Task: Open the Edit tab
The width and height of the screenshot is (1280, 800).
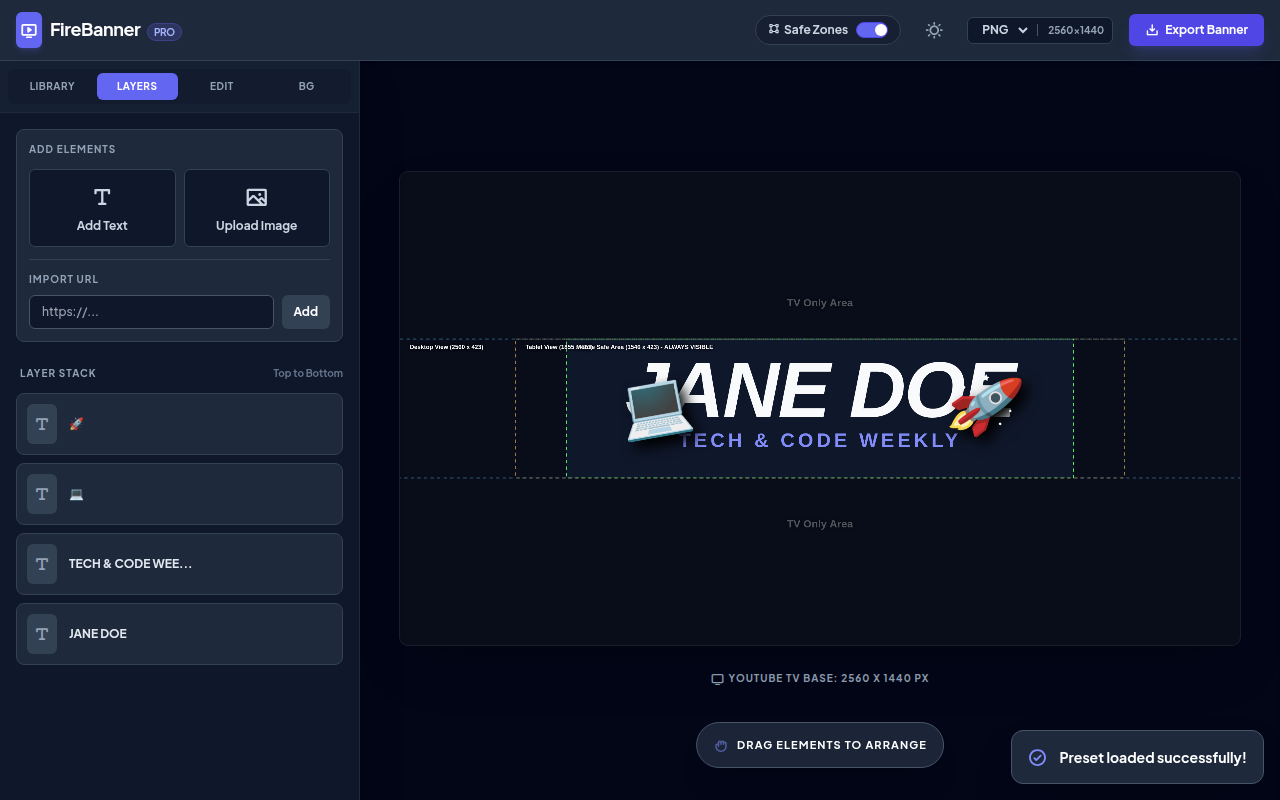Action: point(222,87)
